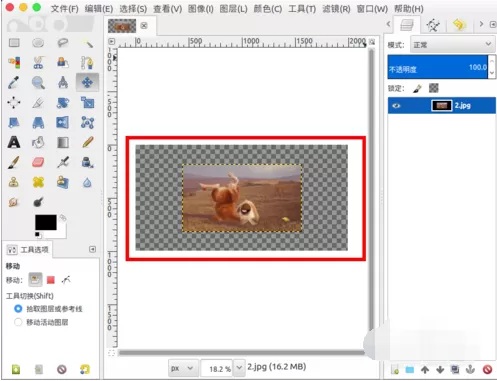Choose 拾取图层或参考线 radio option

point(18,309)
